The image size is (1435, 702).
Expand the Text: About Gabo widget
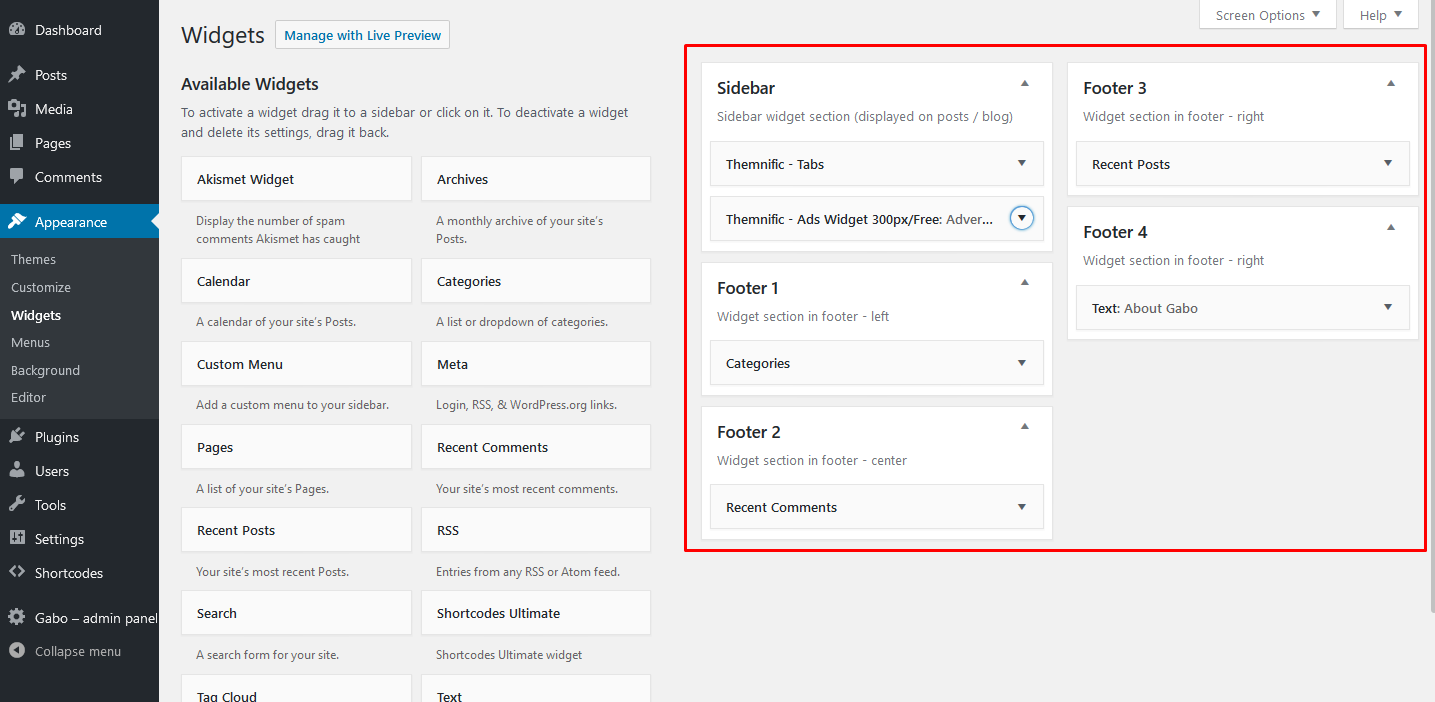pyautogui.click(x=1387, y=307)
